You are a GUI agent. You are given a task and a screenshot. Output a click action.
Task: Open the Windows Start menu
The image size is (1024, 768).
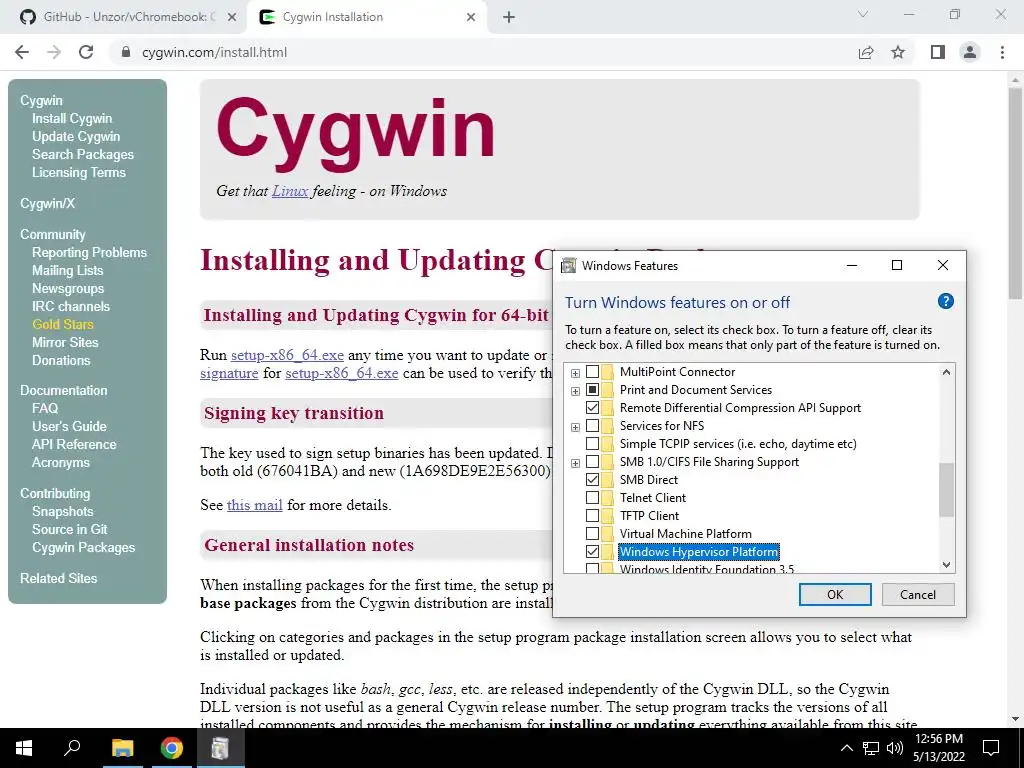coord(24,748)
